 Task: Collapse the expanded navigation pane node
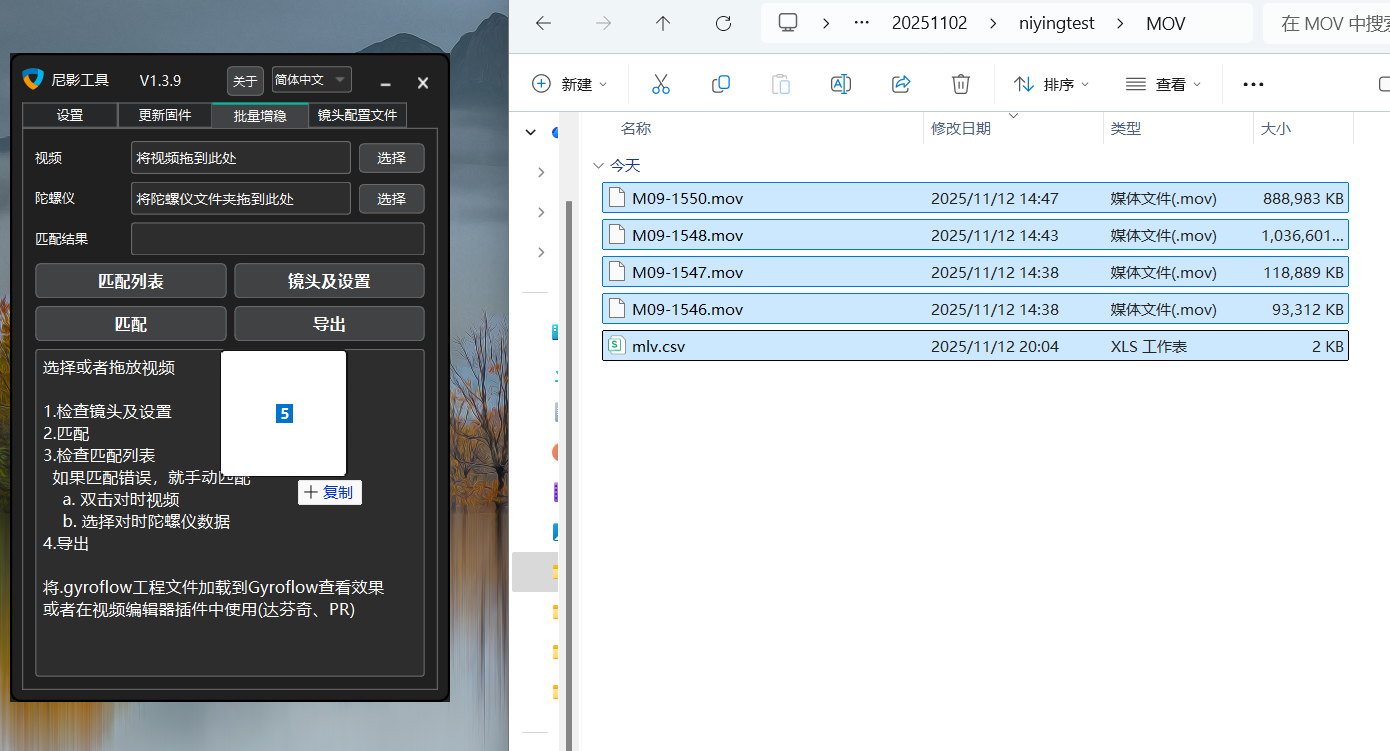point(530,131)
